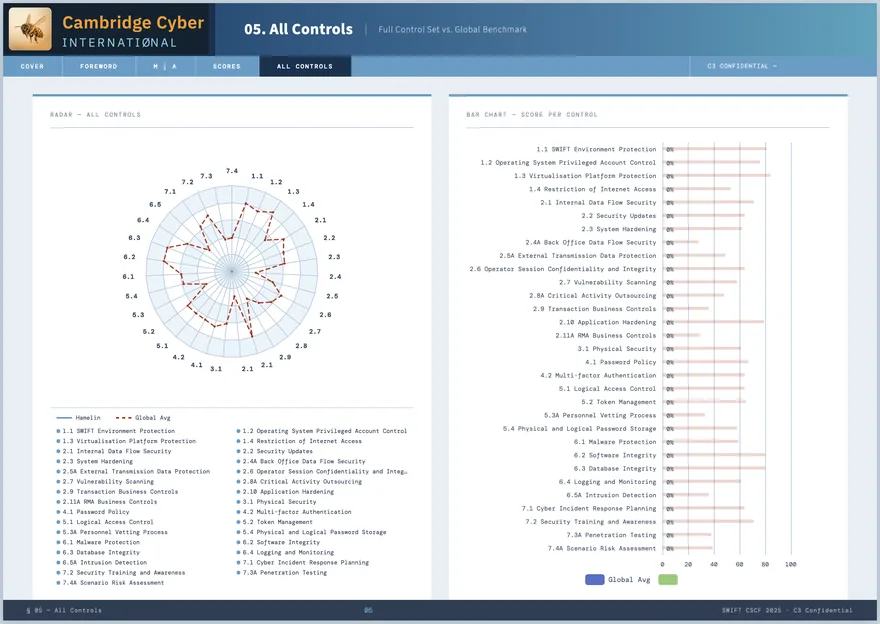Click the 2.10 Application Hardening bar
Viewport: 880px width, 624px height.
(x=713, y=322)
